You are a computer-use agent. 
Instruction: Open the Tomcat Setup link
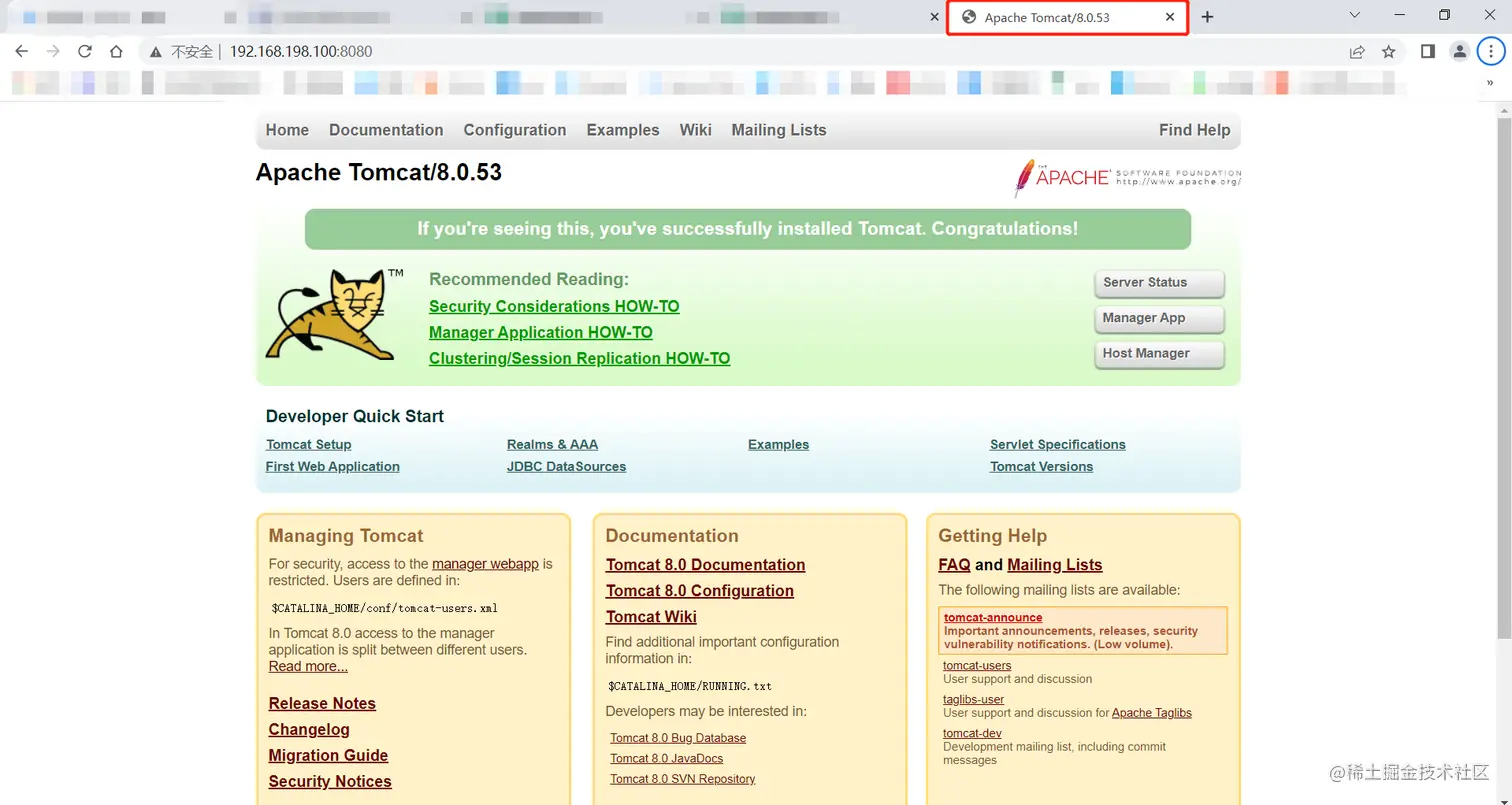(x=308, y=444)
